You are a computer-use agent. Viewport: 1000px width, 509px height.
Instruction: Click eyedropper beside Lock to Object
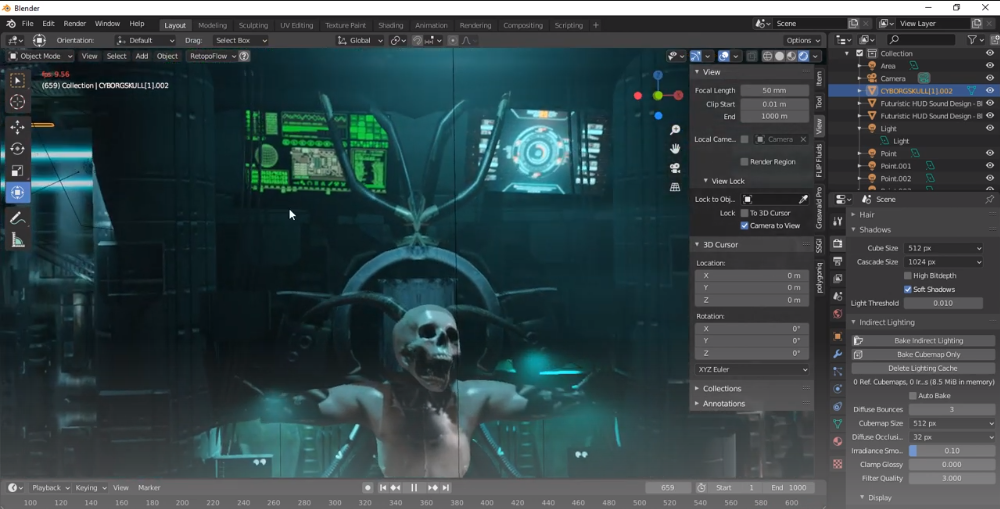(x=804, y=200)
